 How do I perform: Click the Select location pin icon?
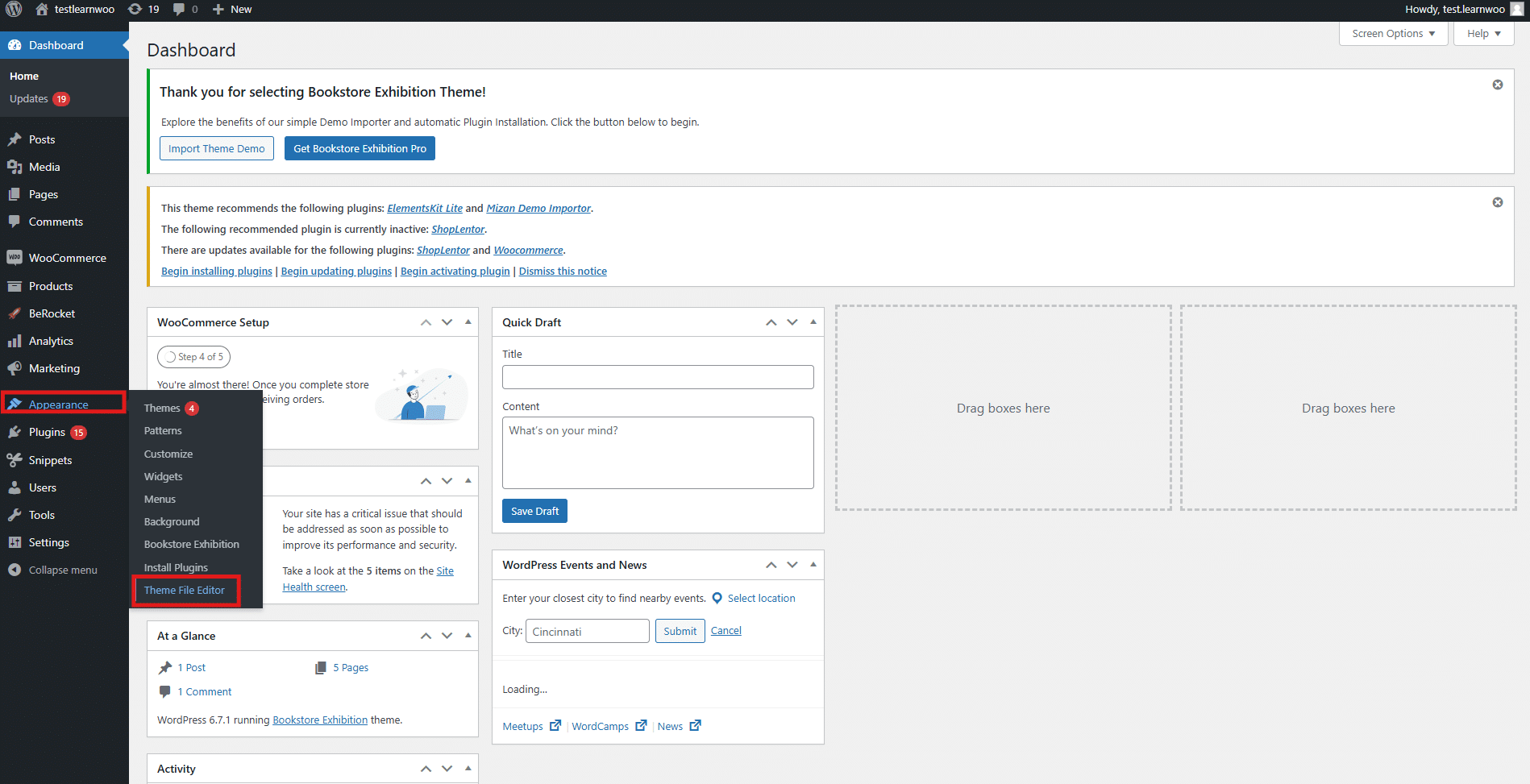pyautogui.click(x=717, y=598)
